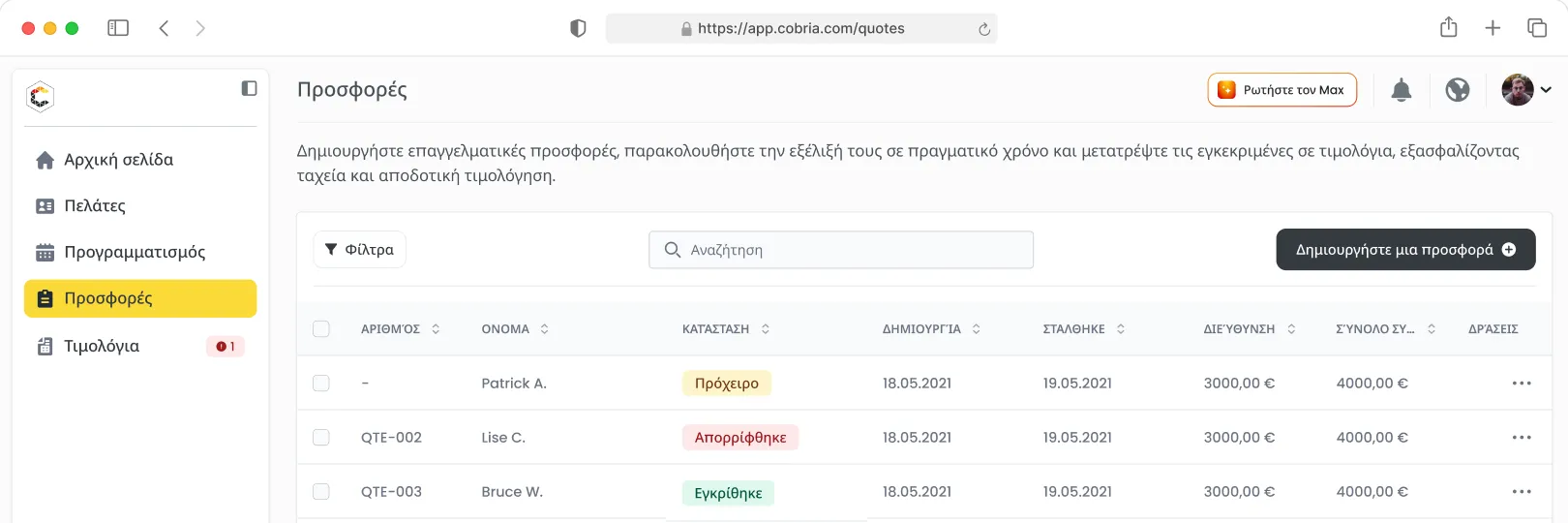Open Φίλτρα filters button

click(x=359, y=250)
